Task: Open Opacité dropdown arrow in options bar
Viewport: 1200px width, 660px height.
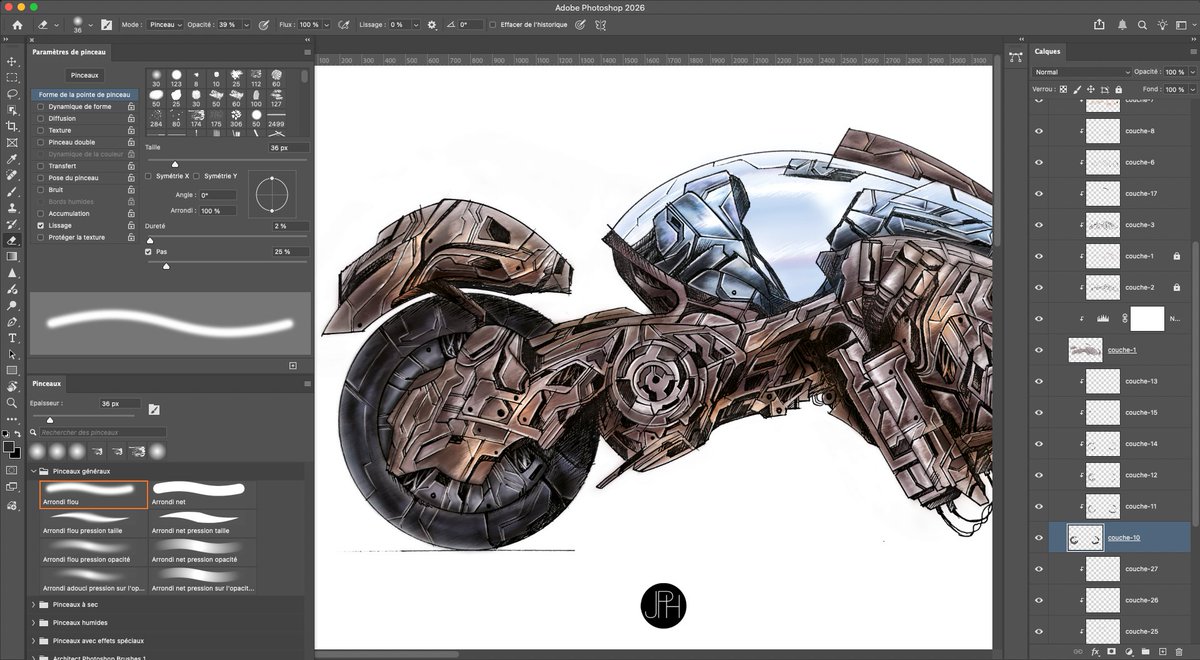Action: (248, 24)
